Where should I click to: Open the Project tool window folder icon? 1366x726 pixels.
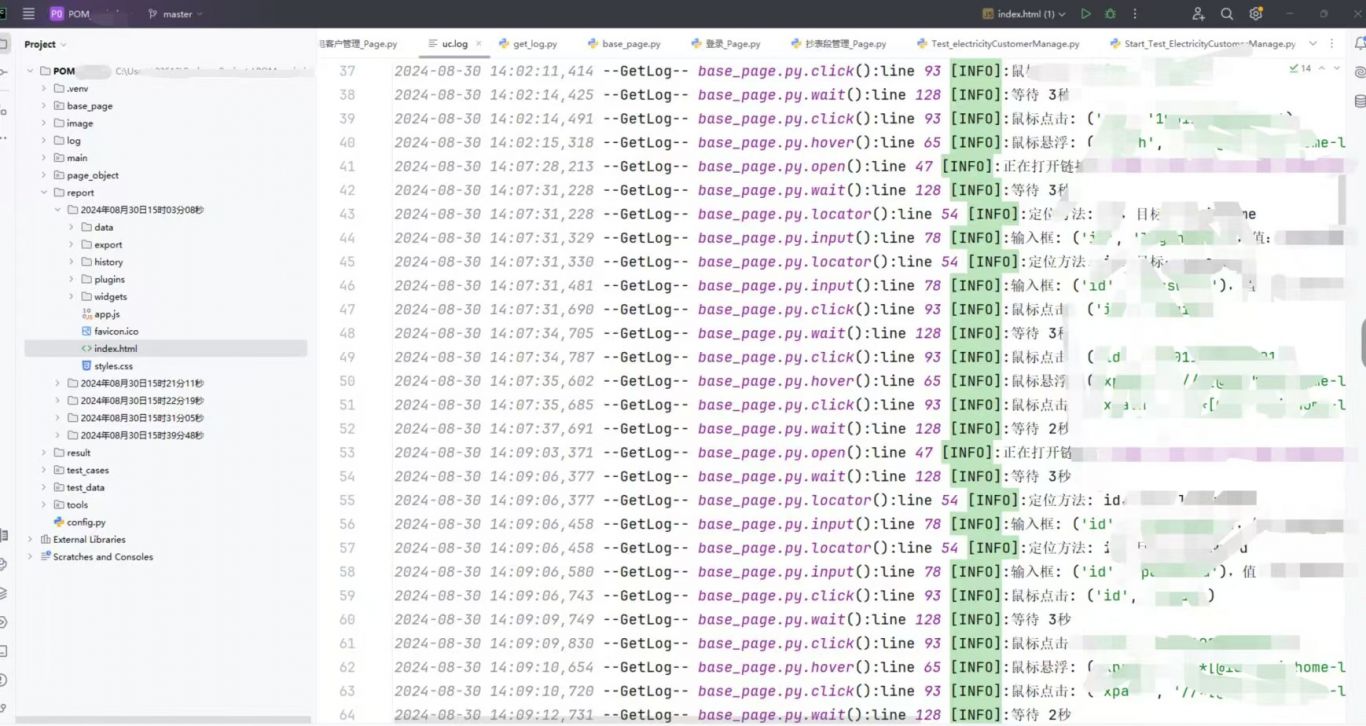click(x=4, y=44)
